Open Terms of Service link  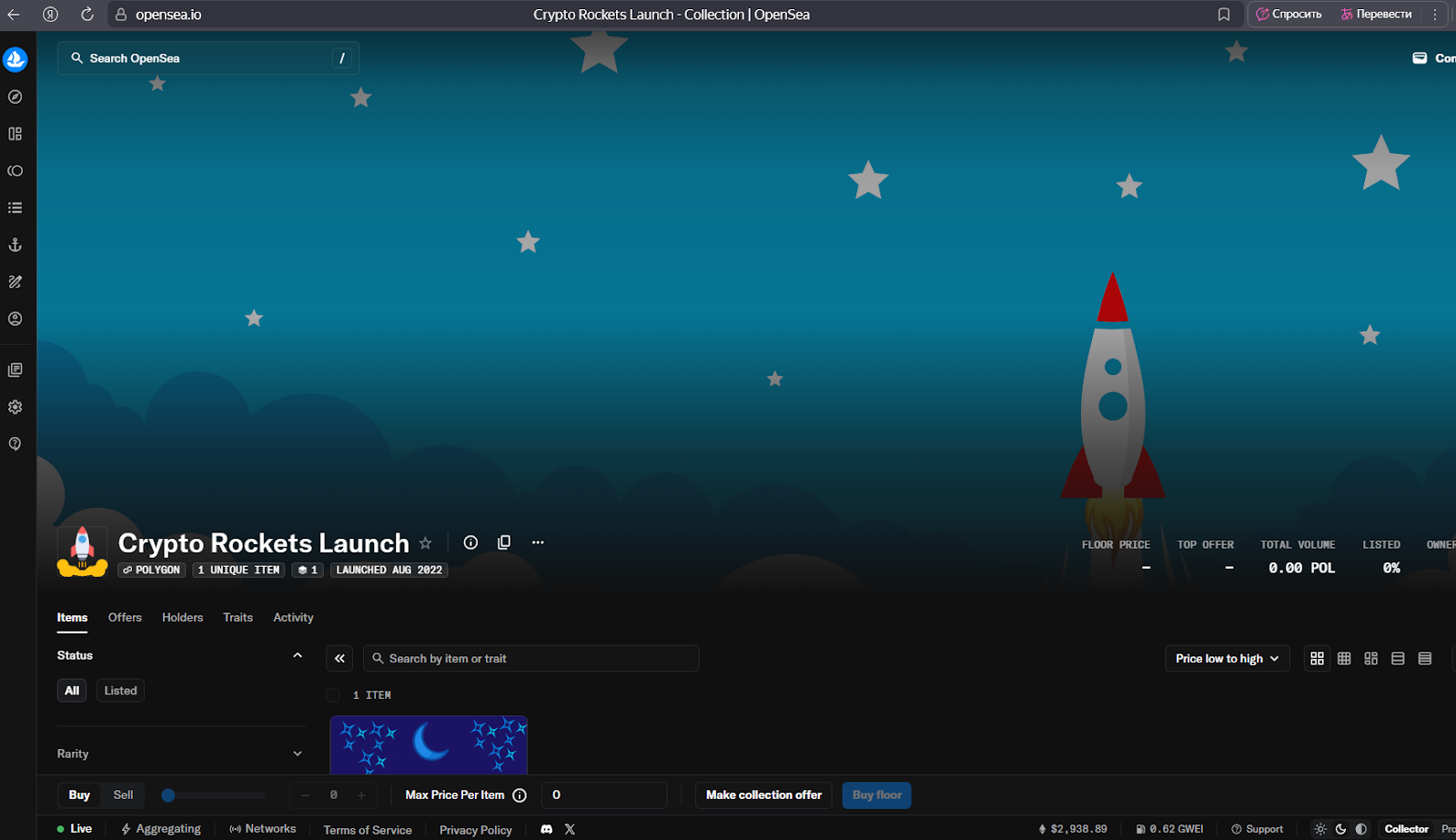pyautogui.click(x=368, y=830)
